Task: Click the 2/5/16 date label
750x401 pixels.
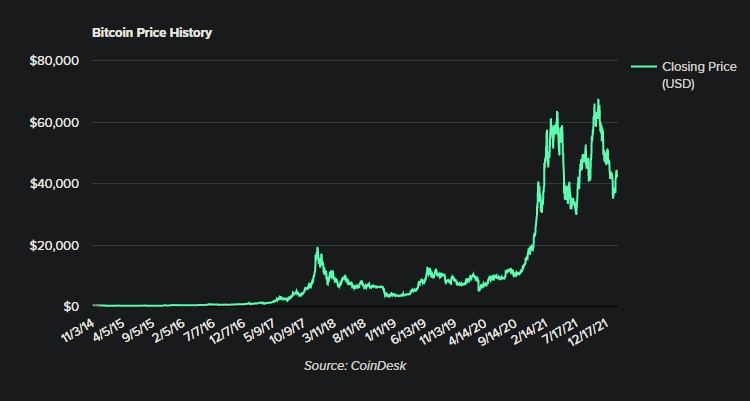Action: click(x=167, y=330)
